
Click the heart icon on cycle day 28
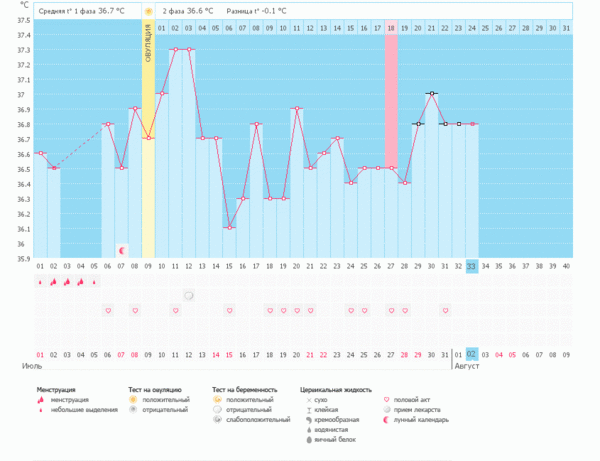pos(404,311)
